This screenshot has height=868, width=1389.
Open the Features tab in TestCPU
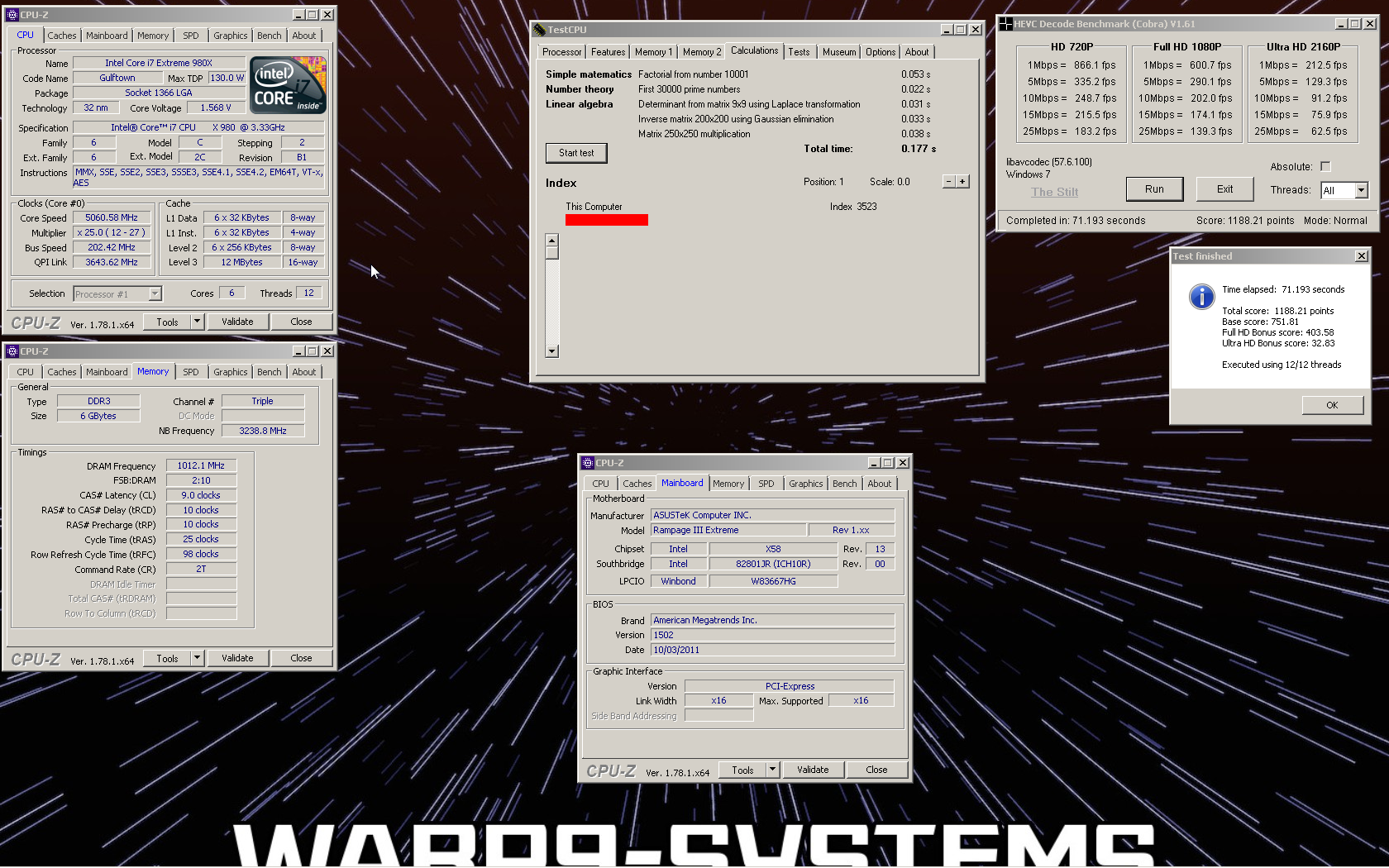coord(608,52)
